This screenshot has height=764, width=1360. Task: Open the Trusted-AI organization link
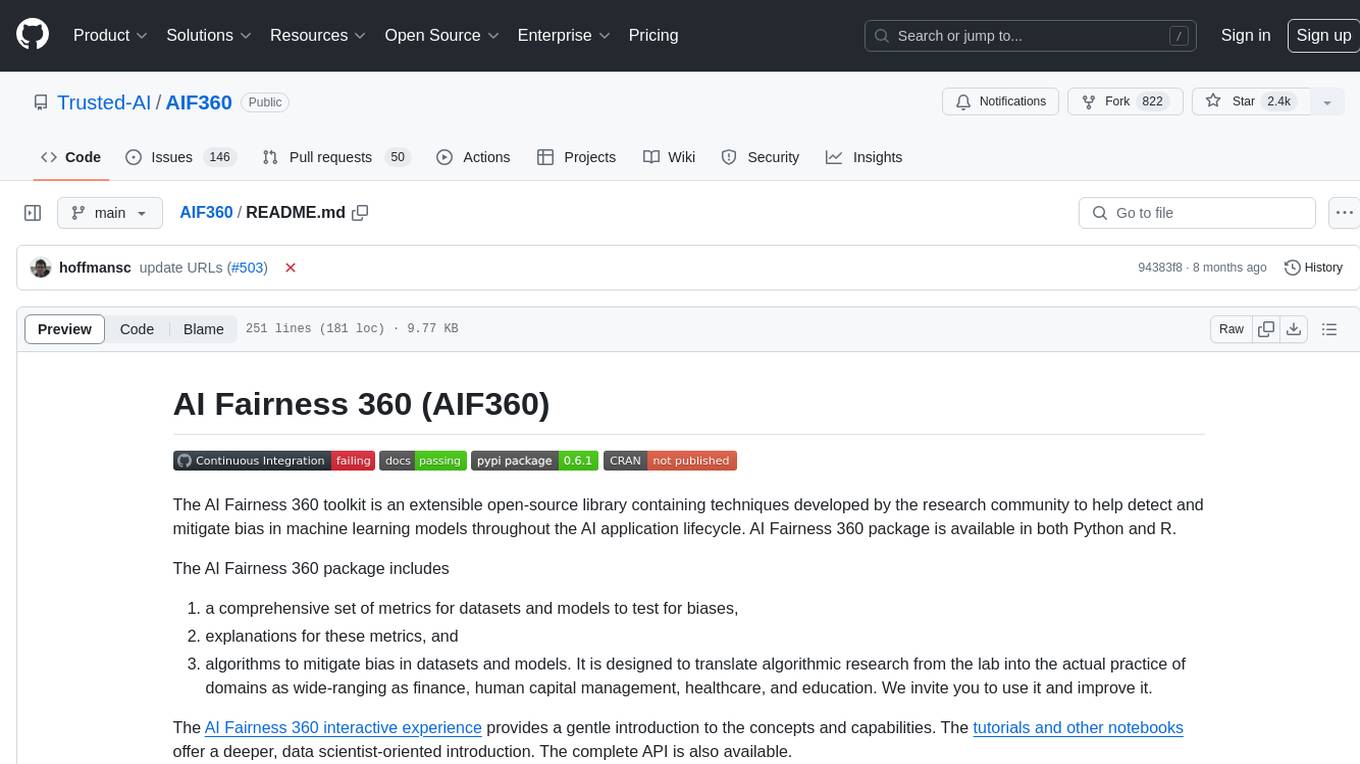point(104,102)
